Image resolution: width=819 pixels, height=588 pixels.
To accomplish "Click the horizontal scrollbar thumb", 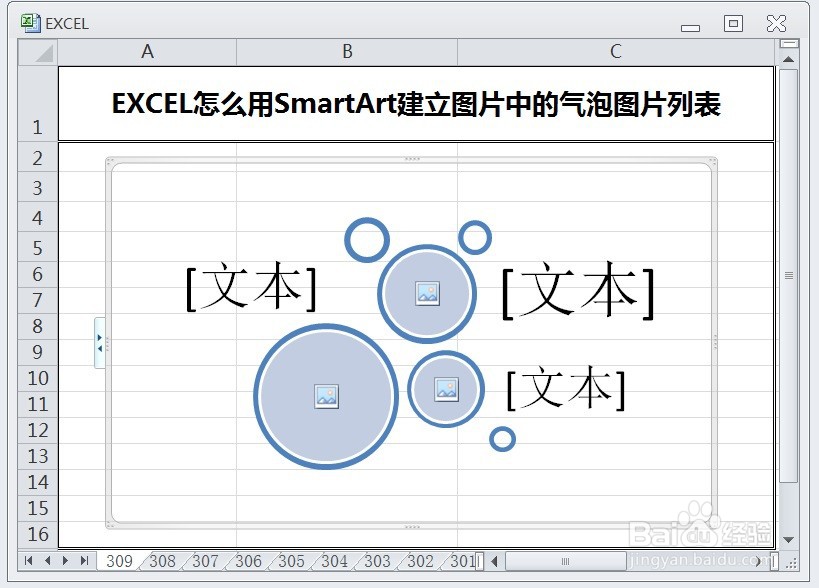I will click(566, 562).
